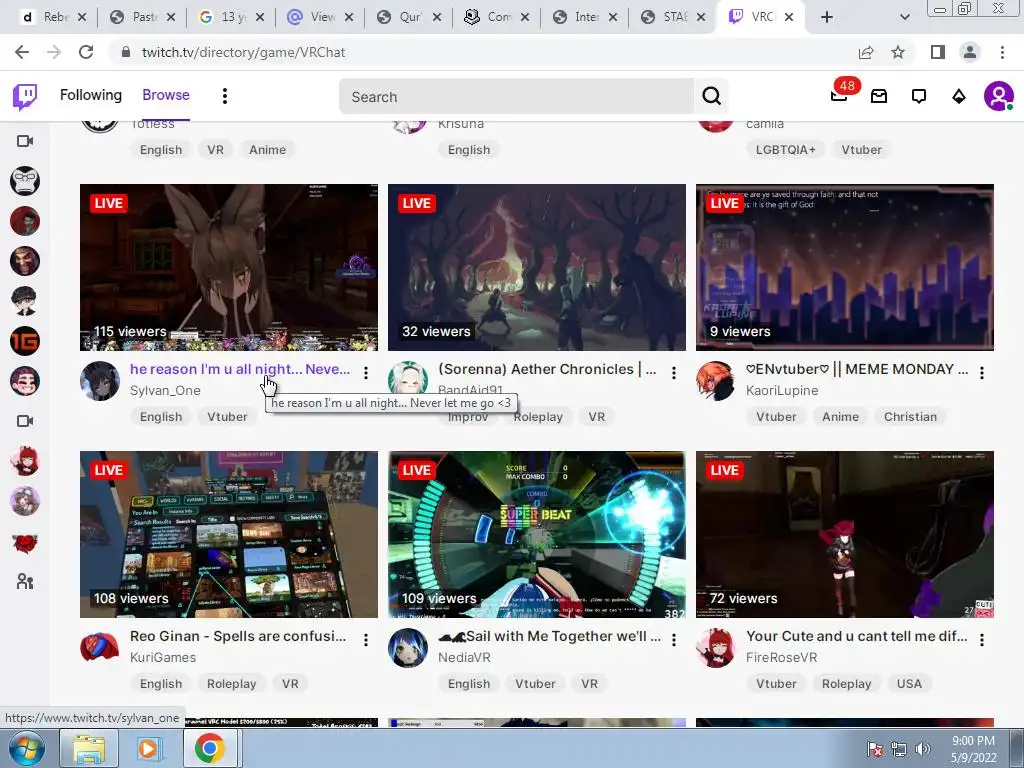1024x768 pixels.
Task: Open a new browser tab
Action: 827,17
